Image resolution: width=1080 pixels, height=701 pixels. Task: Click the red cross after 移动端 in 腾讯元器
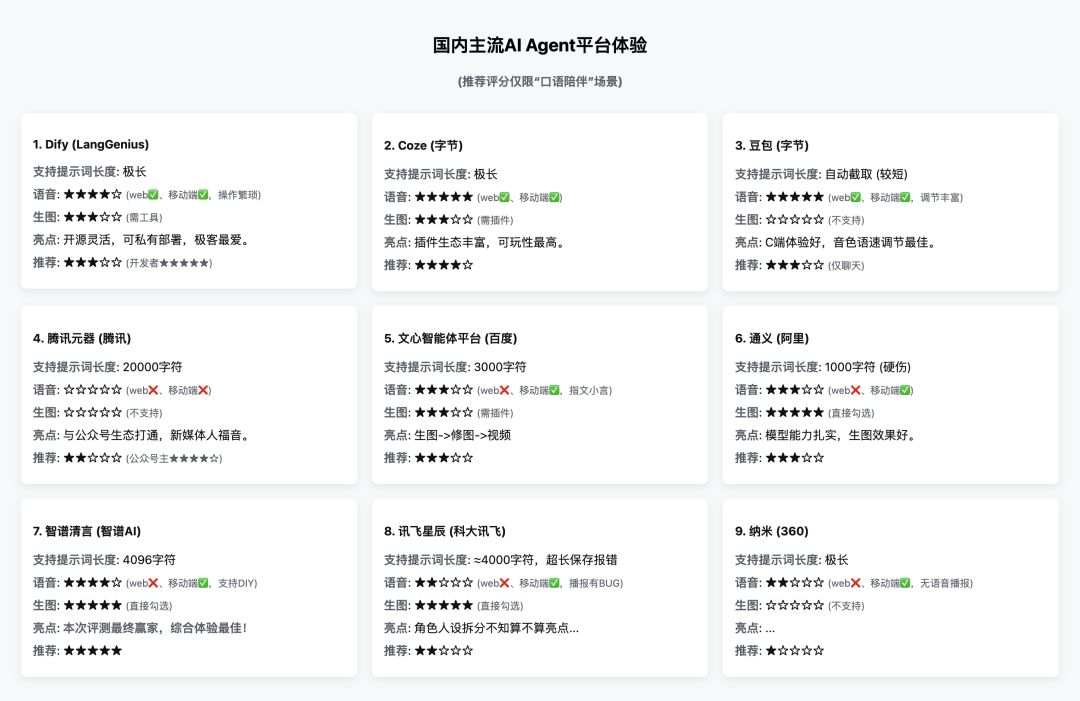coord(203,390)
